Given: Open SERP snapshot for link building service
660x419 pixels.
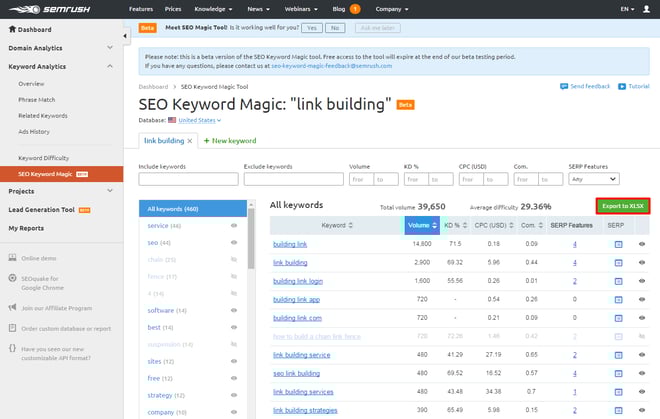Looking at the screenshot, I should click(x=618, y=355).
